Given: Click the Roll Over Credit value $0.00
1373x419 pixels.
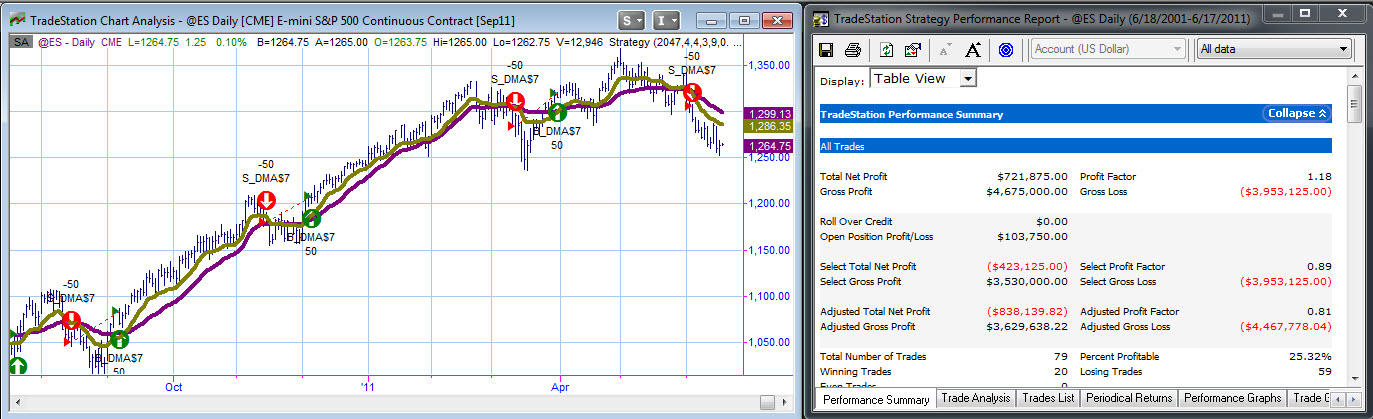Looking at the screenshot, I should (1052, 222).
